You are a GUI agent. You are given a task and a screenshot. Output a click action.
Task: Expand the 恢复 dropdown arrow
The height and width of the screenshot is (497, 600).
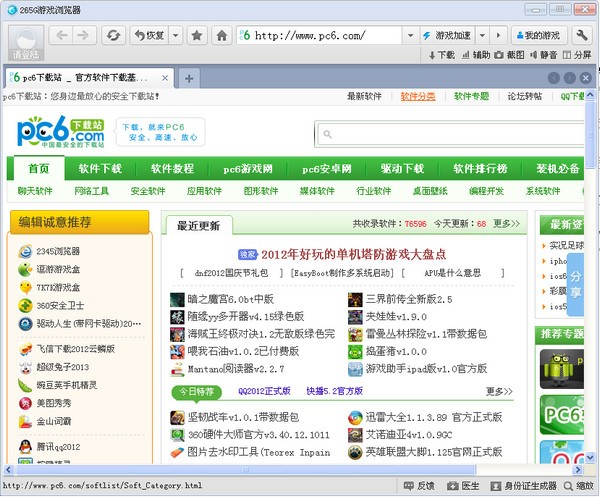point(176,36)
